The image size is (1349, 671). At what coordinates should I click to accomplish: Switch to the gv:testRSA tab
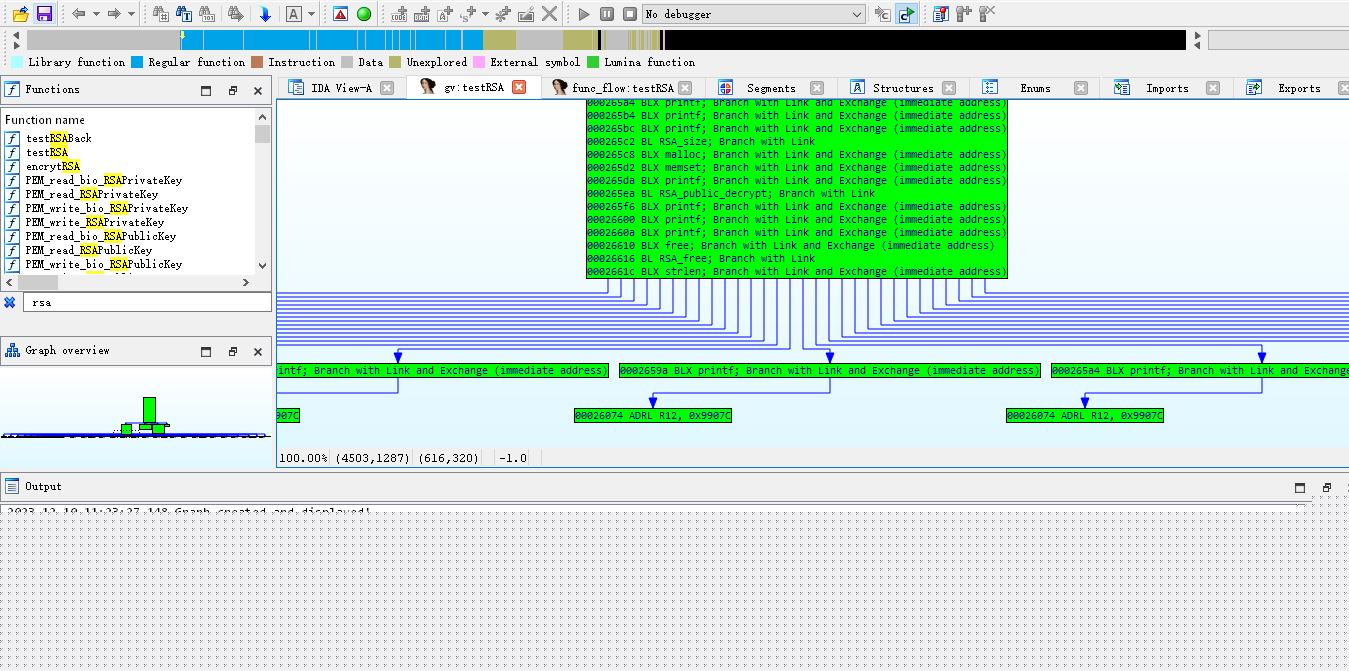pyautogui.click(x=474, y=88)
